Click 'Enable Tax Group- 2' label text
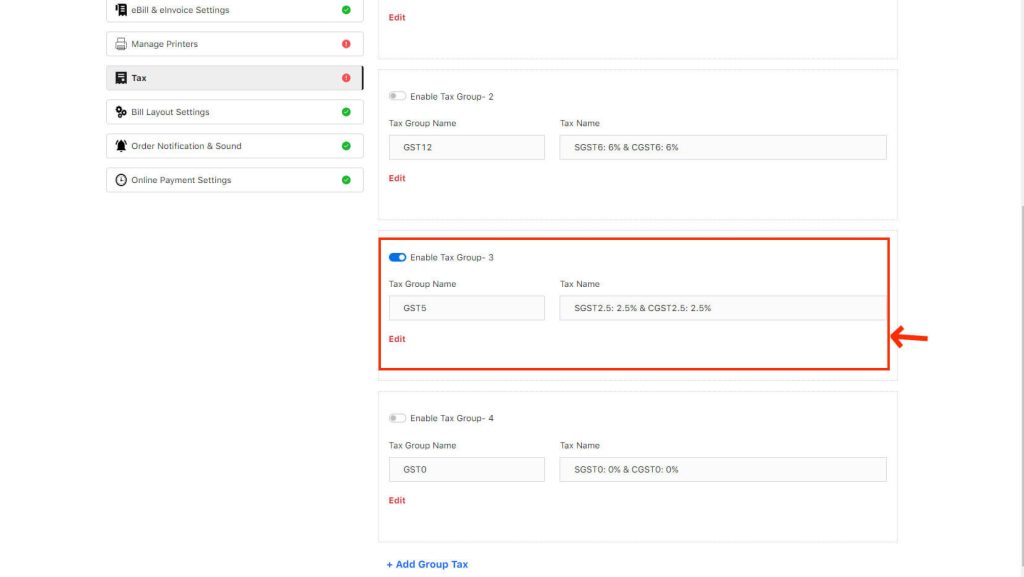Screen dimensions: 1024x577 pos(452,97)
